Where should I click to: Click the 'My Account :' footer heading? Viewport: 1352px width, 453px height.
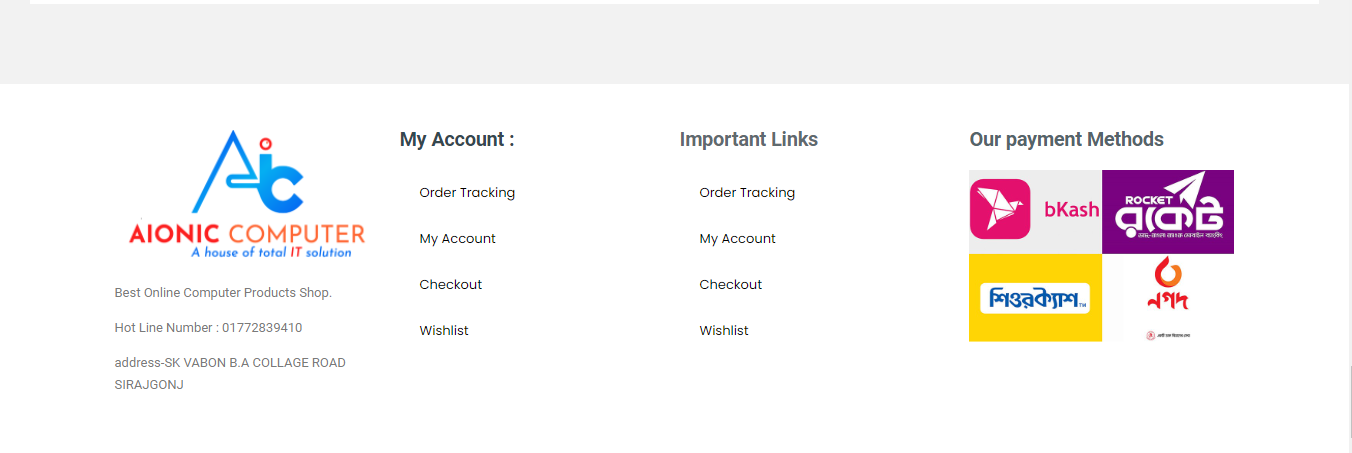point(457,140)
